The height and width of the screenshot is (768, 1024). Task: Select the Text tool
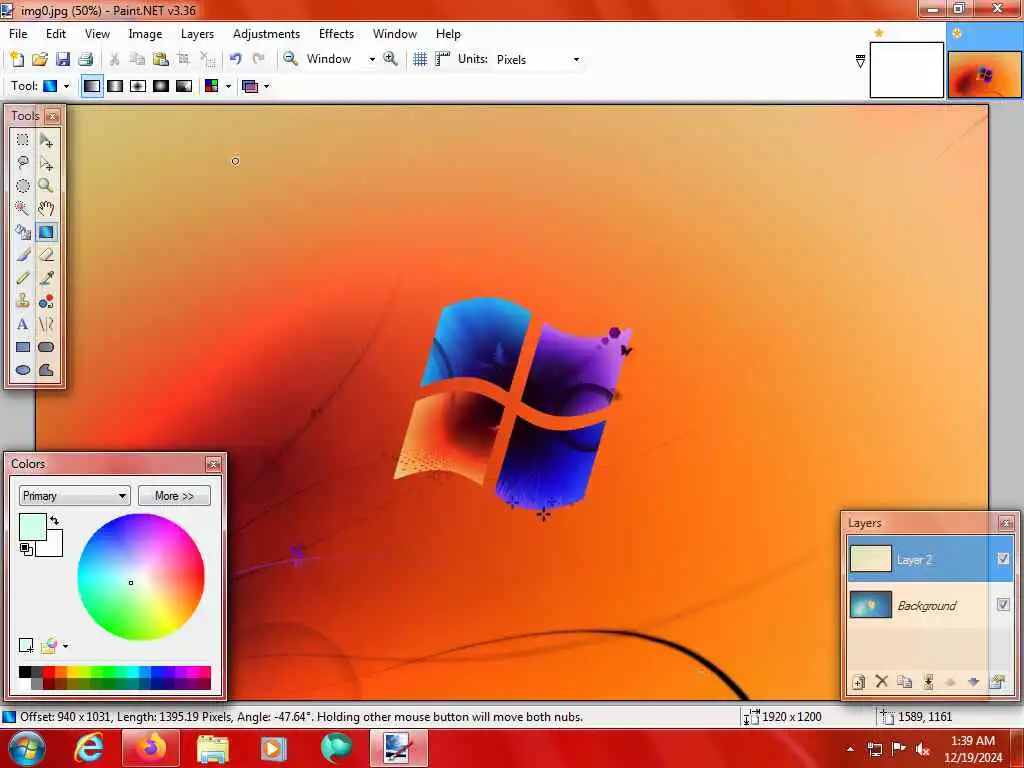click(23, 324)
